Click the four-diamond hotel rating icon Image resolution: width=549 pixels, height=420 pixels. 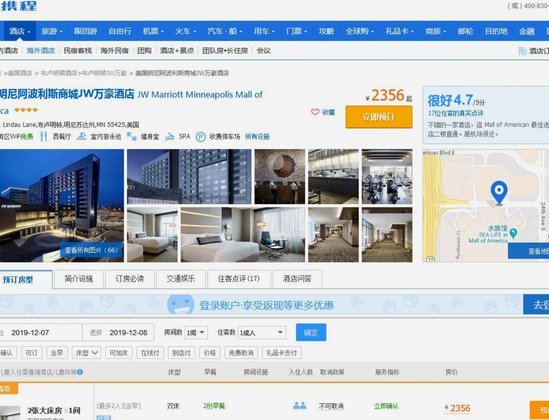click(x=26, y=110)
